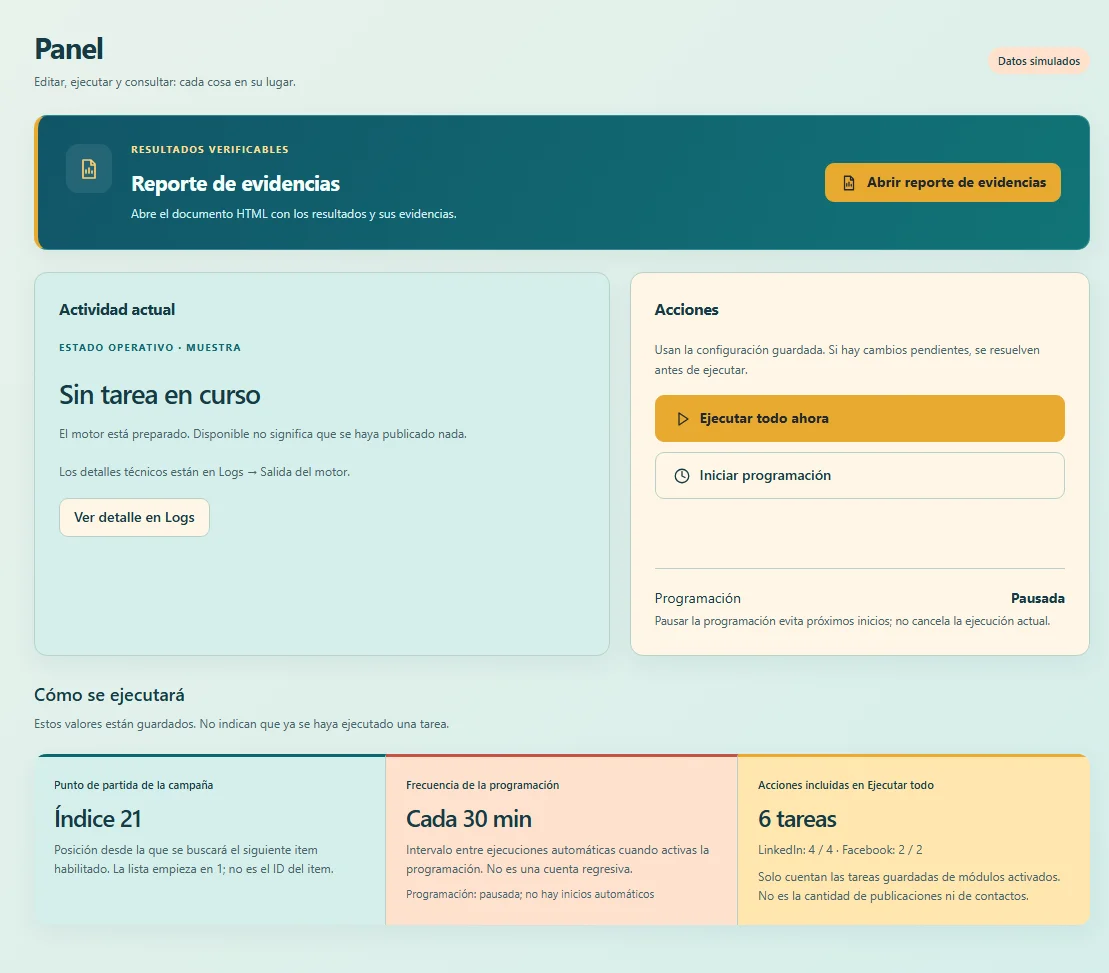The image size is (1109, 973).
Task: Click the Programación label
Action: pyautogui.click(x=697, y=598)
